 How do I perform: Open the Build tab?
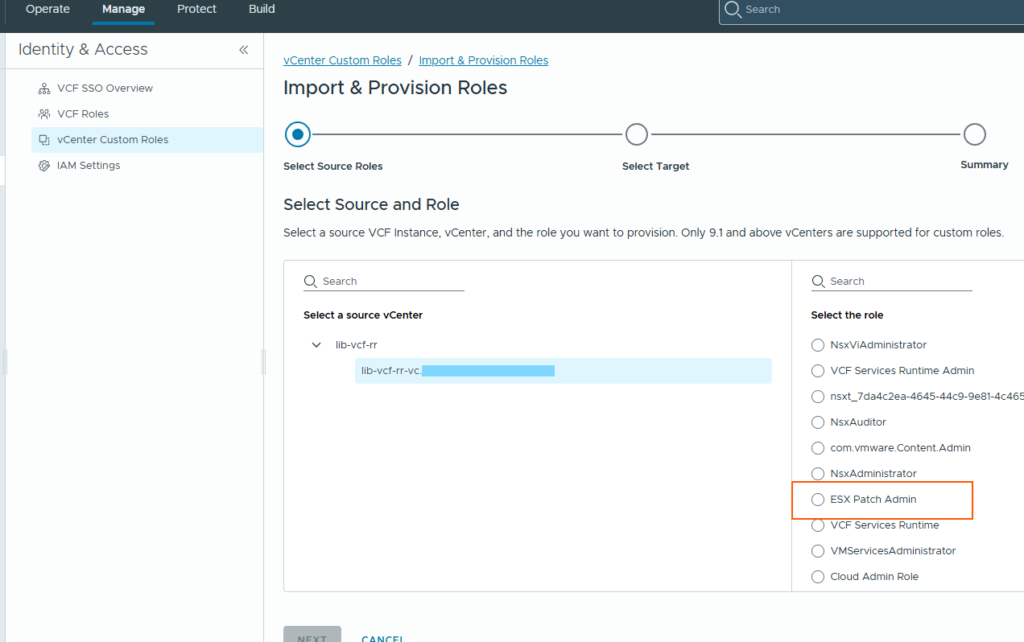pos(261,9)
